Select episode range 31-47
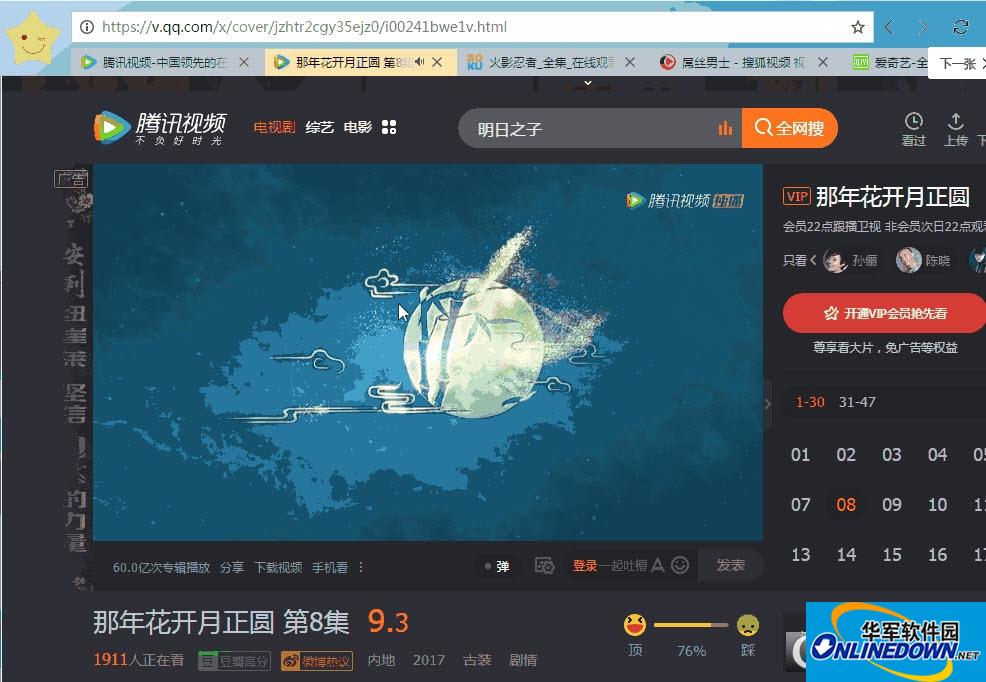 857,402
